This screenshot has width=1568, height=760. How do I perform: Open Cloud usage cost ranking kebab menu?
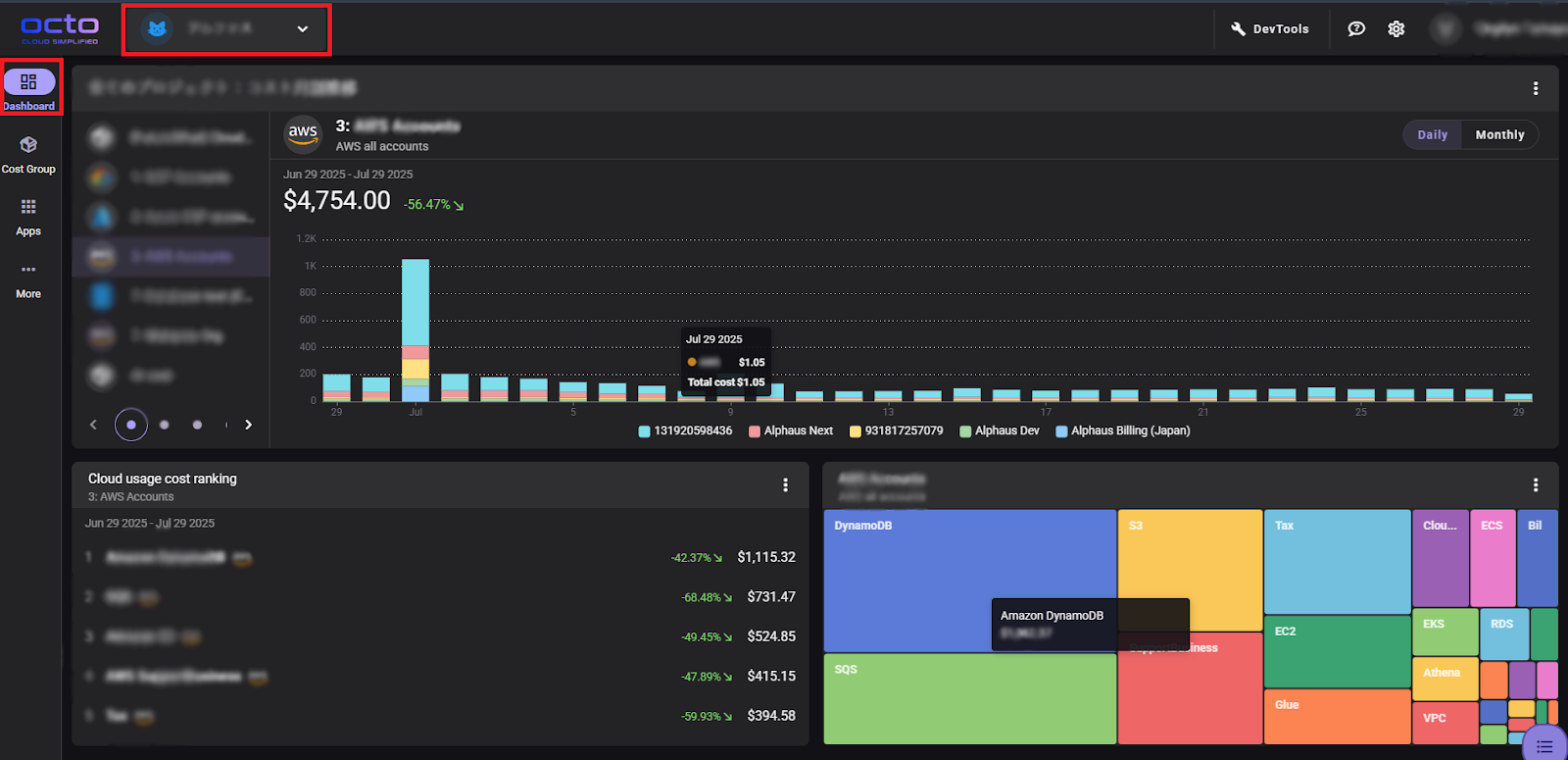pos(785,484)
